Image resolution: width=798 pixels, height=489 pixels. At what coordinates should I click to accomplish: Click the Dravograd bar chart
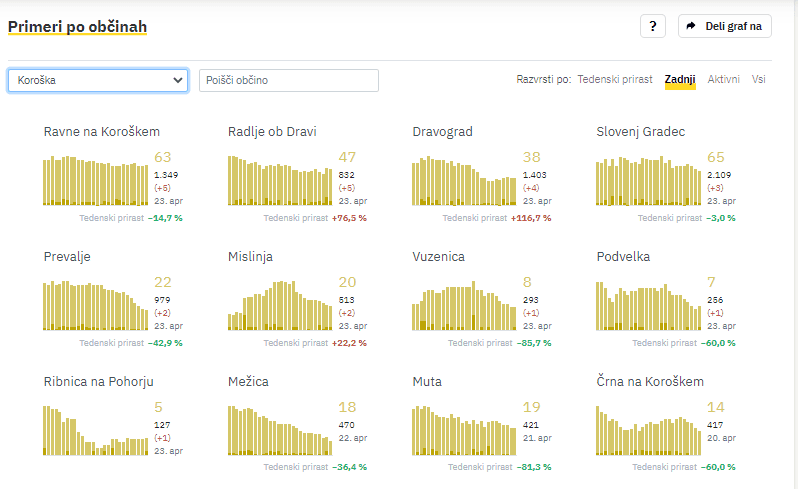464,180
